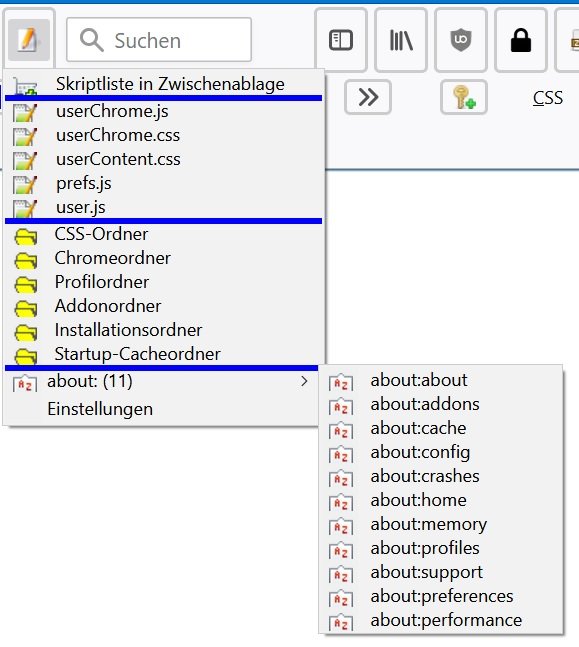579x647 pixels.
Task: Expand the double-chevron overflow button
Action: 368,97
